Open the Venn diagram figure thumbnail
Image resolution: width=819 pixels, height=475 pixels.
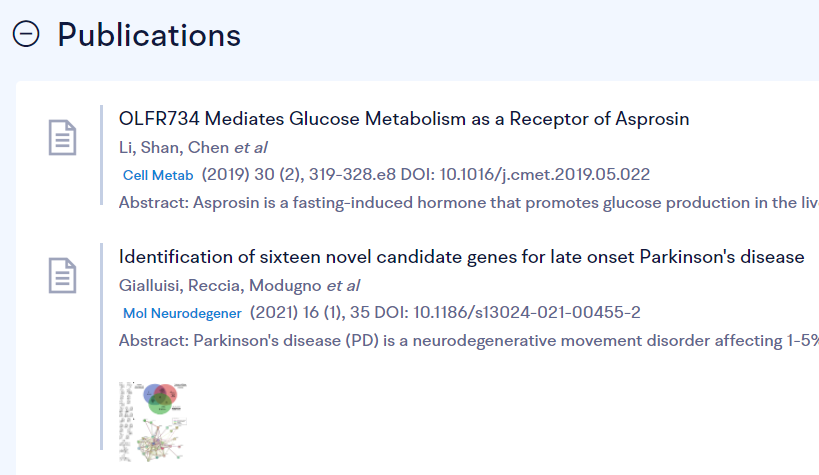160,399
